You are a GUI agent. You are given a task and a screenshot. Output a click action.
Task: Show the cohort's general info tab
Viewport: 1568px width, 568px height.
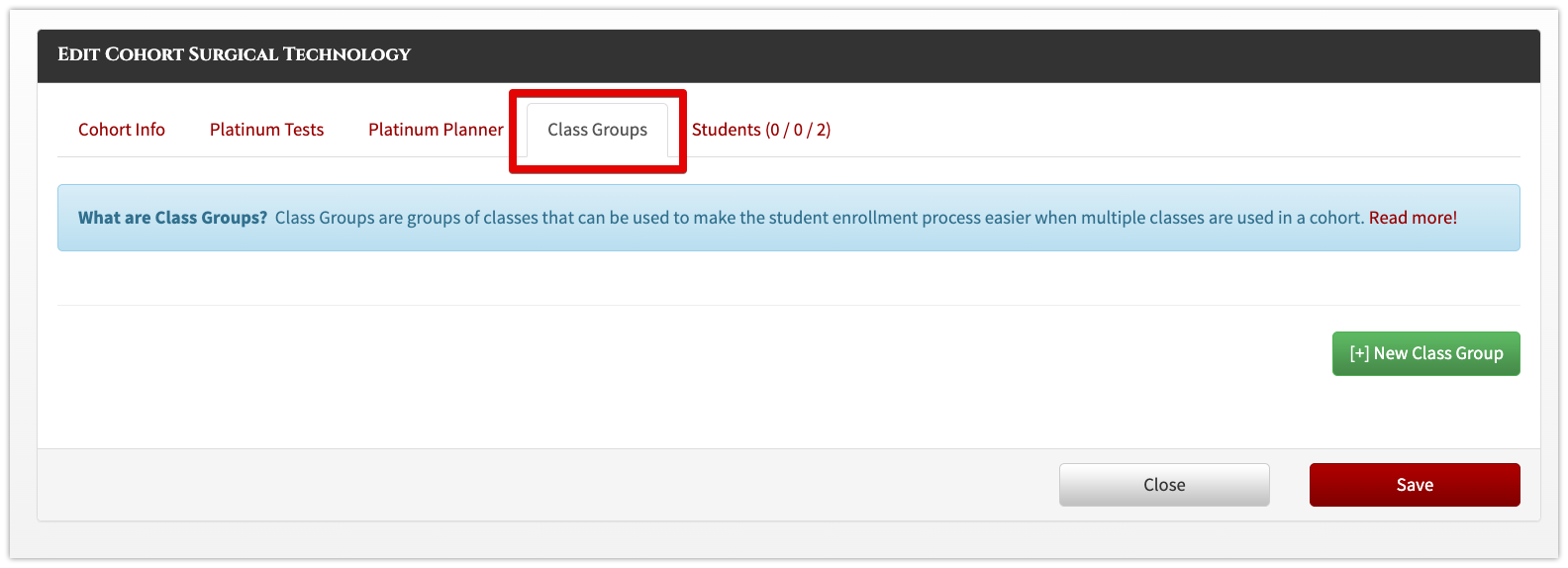pos(121,130)
